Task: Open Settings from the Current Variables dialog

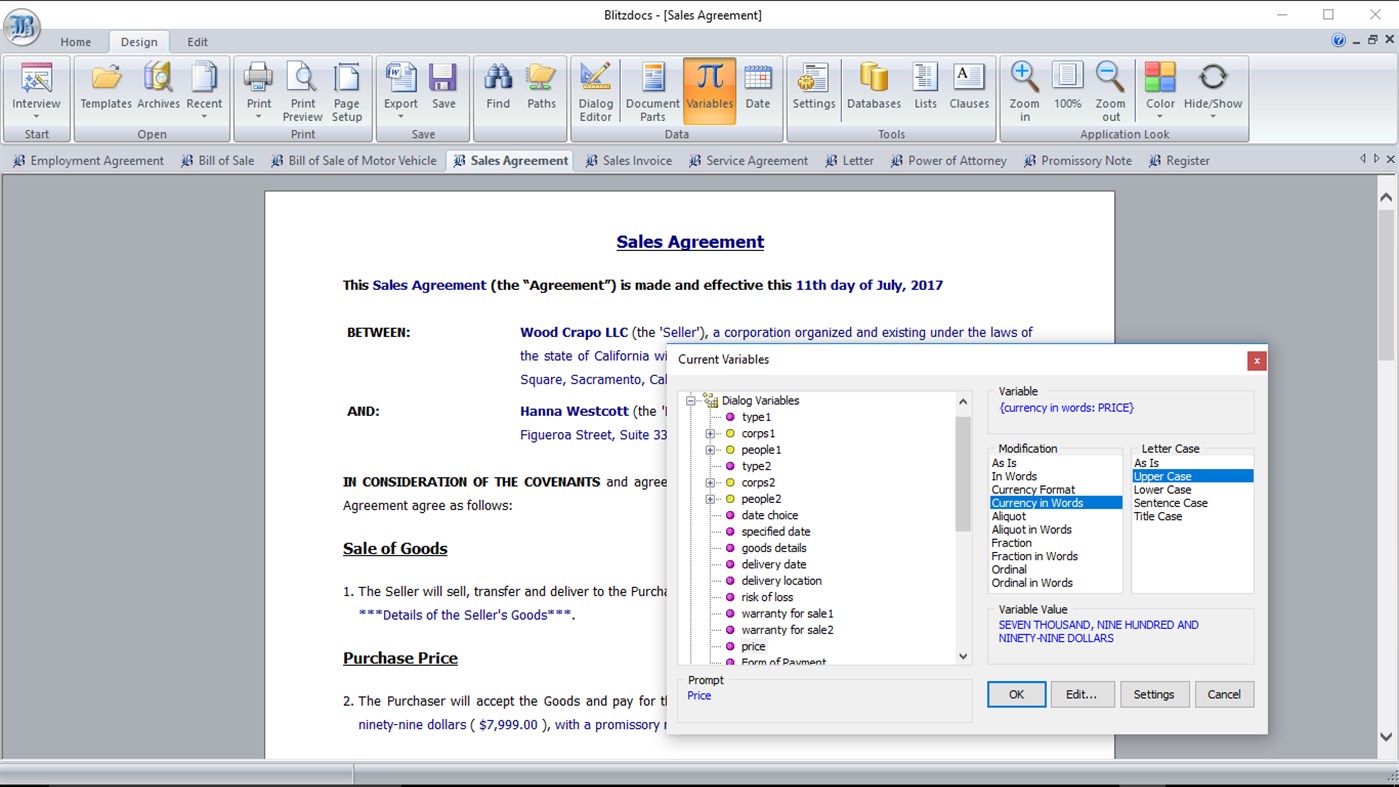Action: click(x=1154, y=693)
